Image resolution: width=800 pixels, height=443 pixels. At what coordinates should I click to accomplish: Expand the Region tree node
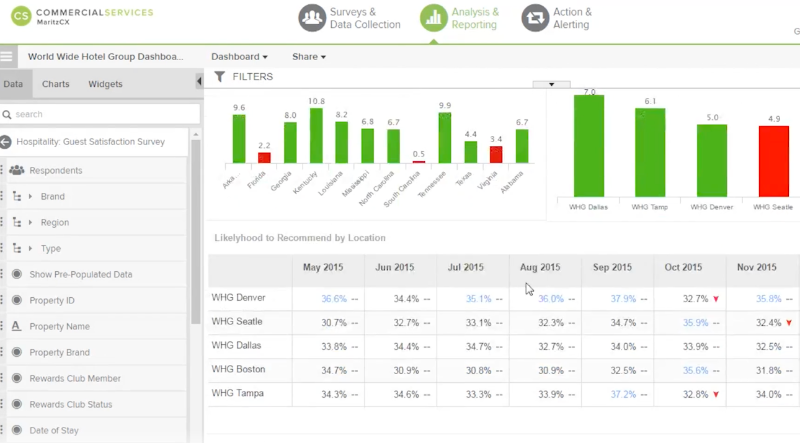31,222
